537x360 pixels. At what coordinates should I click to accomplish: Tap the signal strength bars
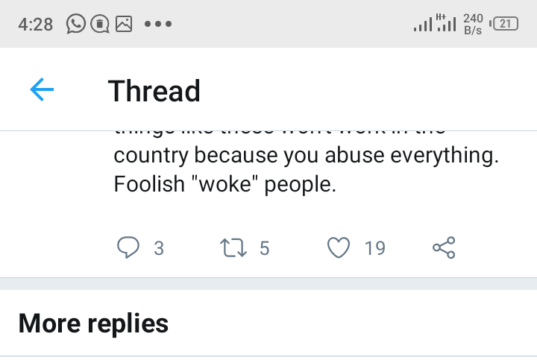[423, 25]
